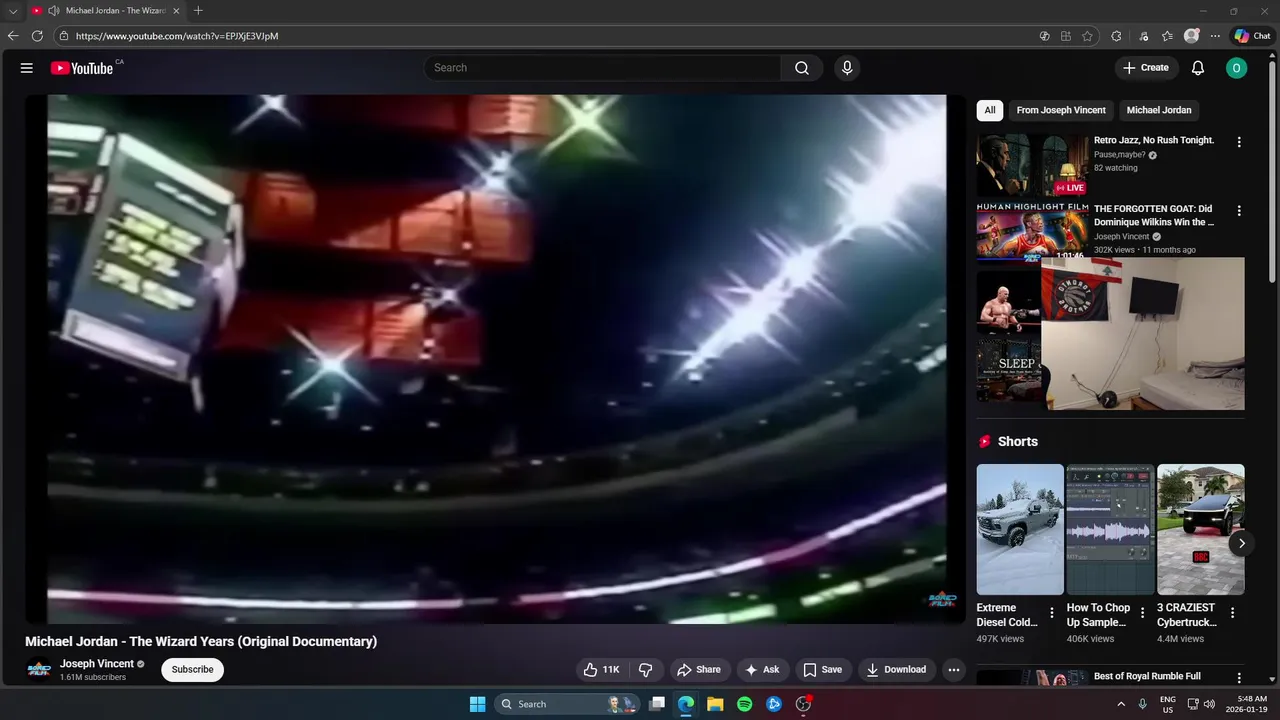Like the video with thumbs up

pyautogui.click(x=601, y=670)
